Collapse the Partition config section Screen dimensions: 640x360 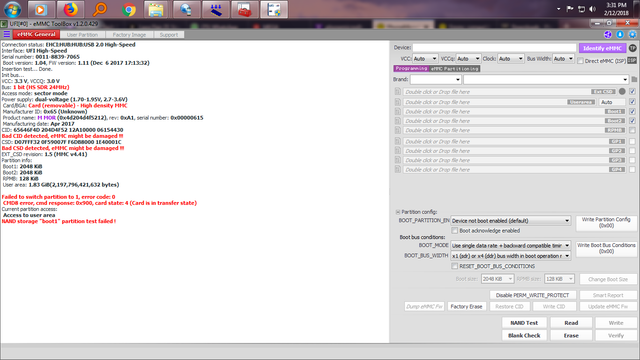click(398, 212)
